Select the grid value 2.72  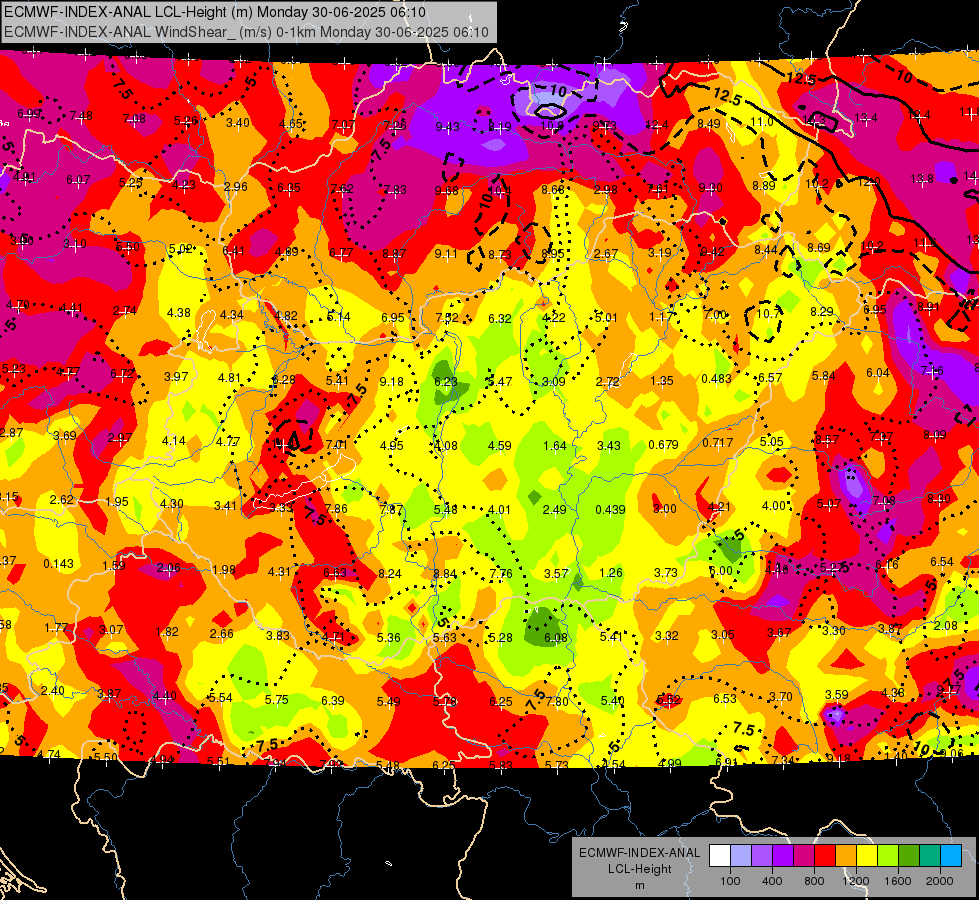coord(608,382)
